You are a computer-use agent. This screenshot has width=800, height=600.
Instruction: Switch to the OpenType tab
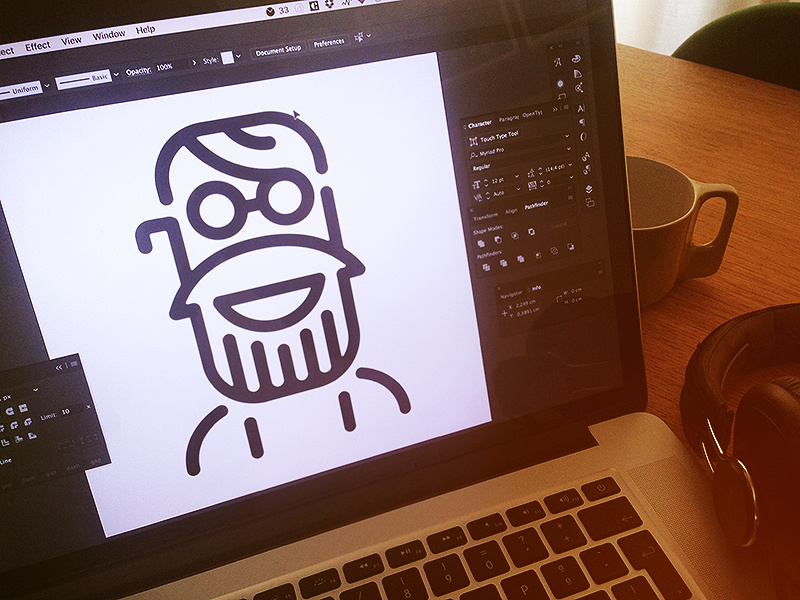[532, 114]
